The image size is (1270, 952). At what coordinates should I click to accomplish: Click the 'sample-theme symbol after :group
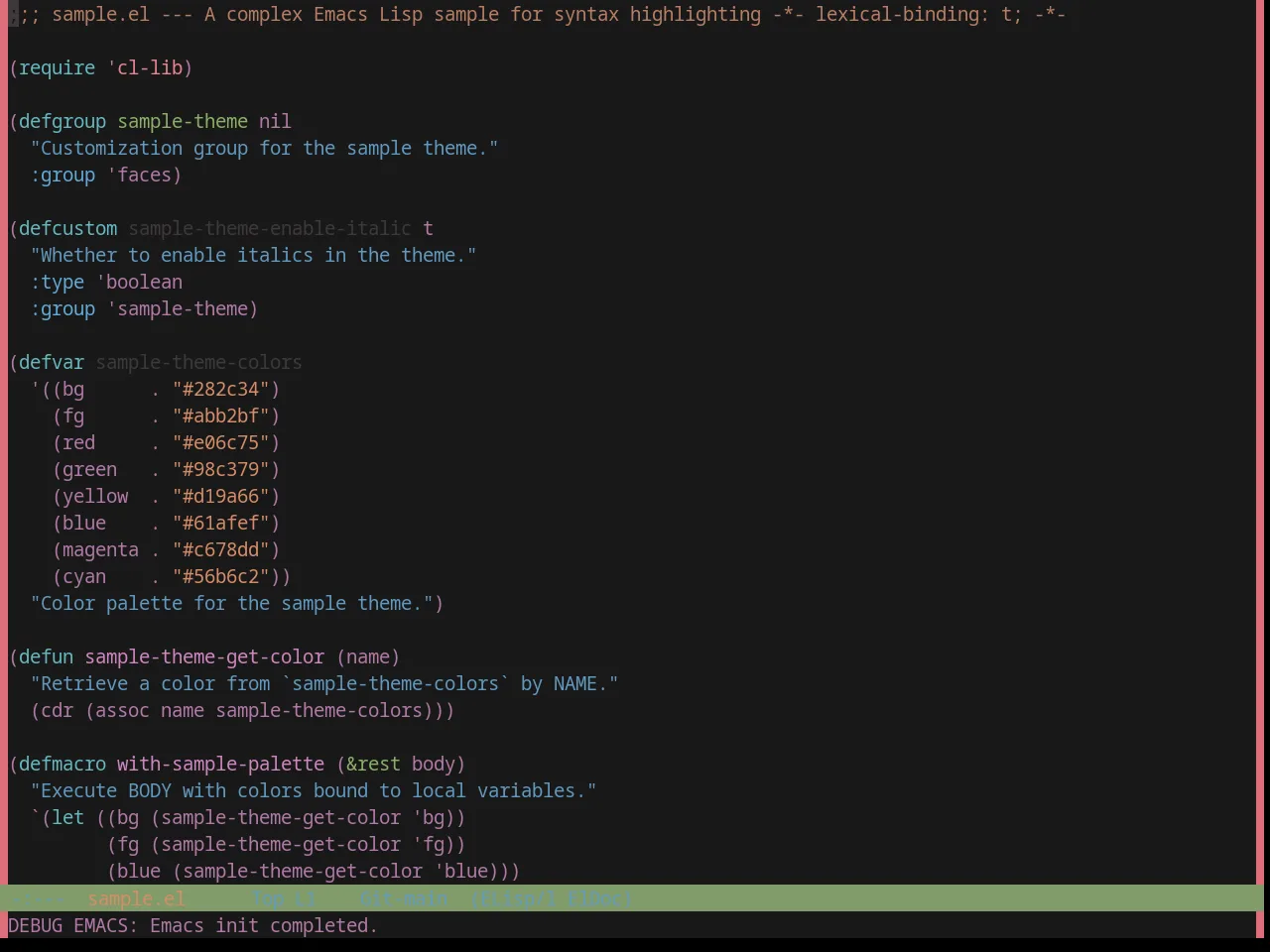(x=178, y=308)
